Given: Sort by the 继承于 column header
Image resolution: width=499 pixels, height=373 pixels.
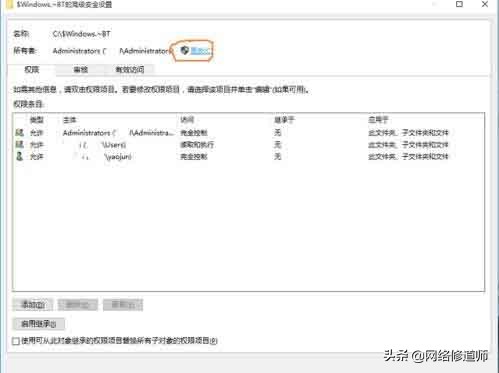Looking at the screenshot, I should click(x=284, y=120).
